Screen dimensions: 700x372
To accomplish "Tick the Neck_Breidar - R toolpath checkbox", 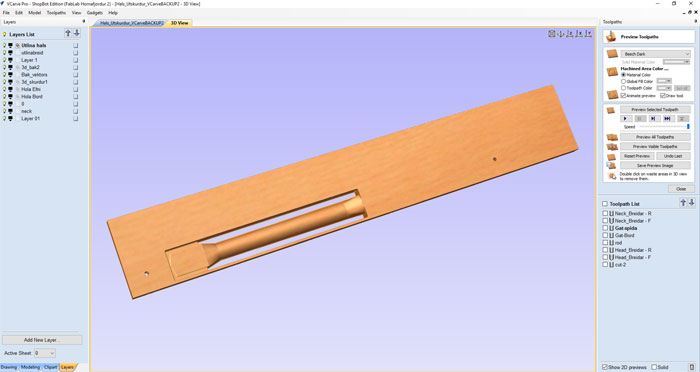I will point(605,213).
